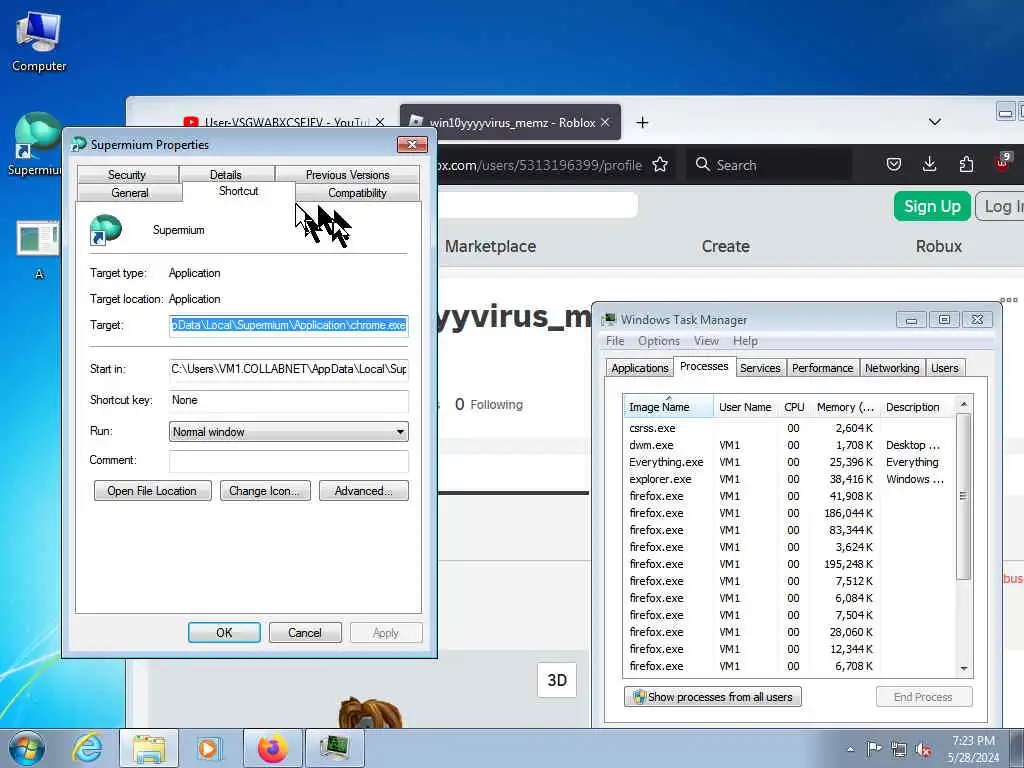Open the Firefox downloads arrow icon
Screen dimensions: 1024x768
point(929,165)
